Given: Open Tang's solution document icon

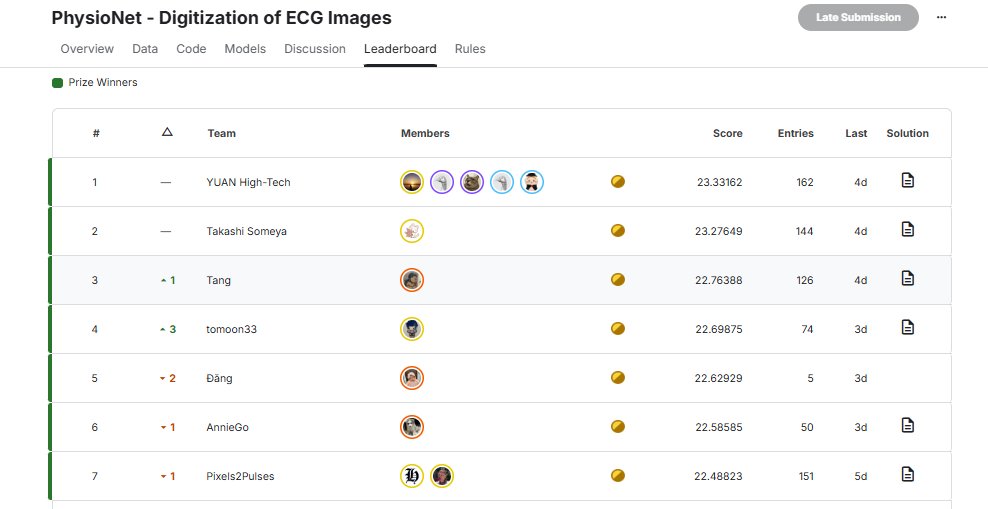Looking at the screenshot, I should [907, 278].
